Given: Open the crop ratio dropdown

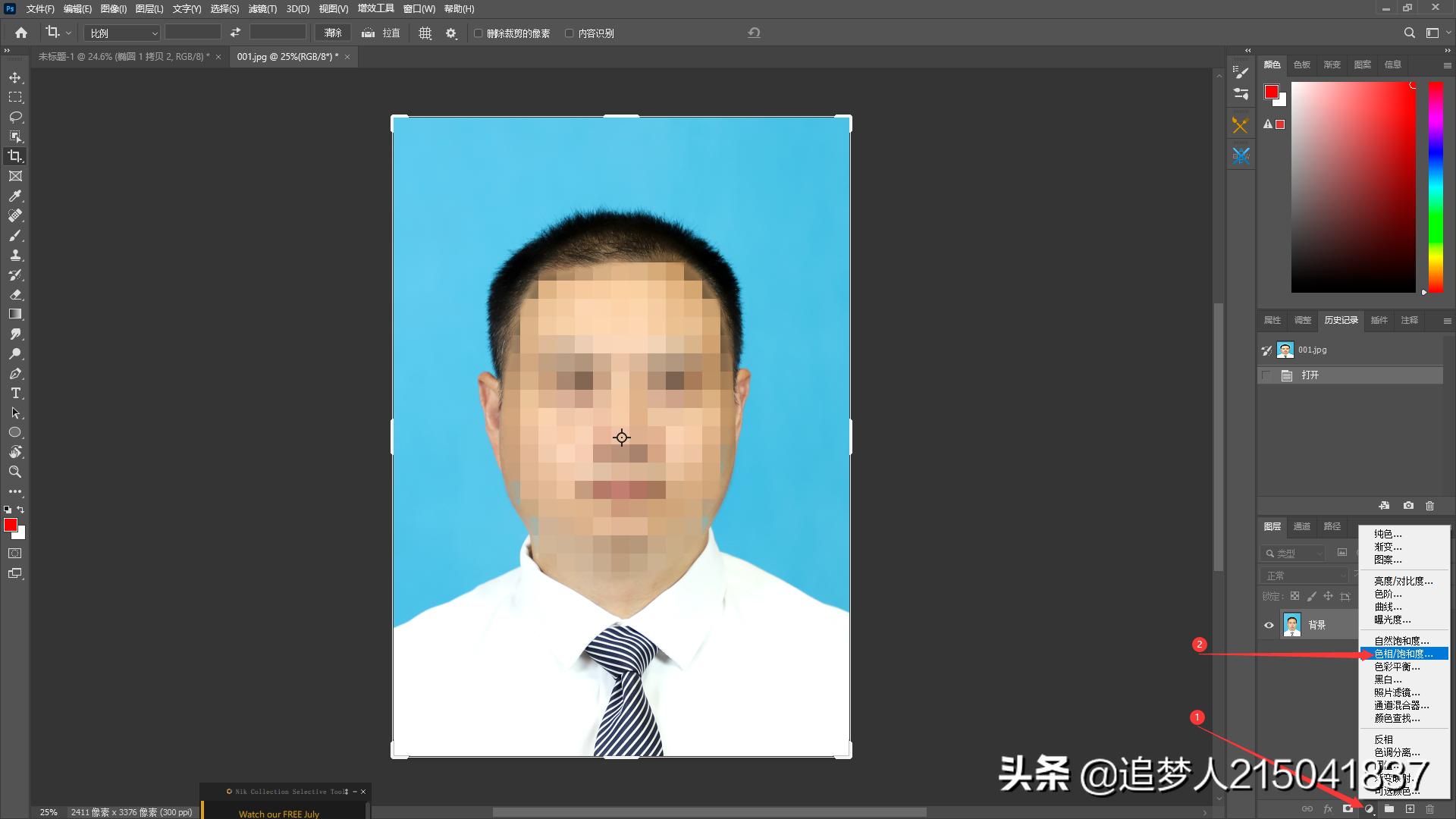Looking at the screenshot, I should pos(121,33).
